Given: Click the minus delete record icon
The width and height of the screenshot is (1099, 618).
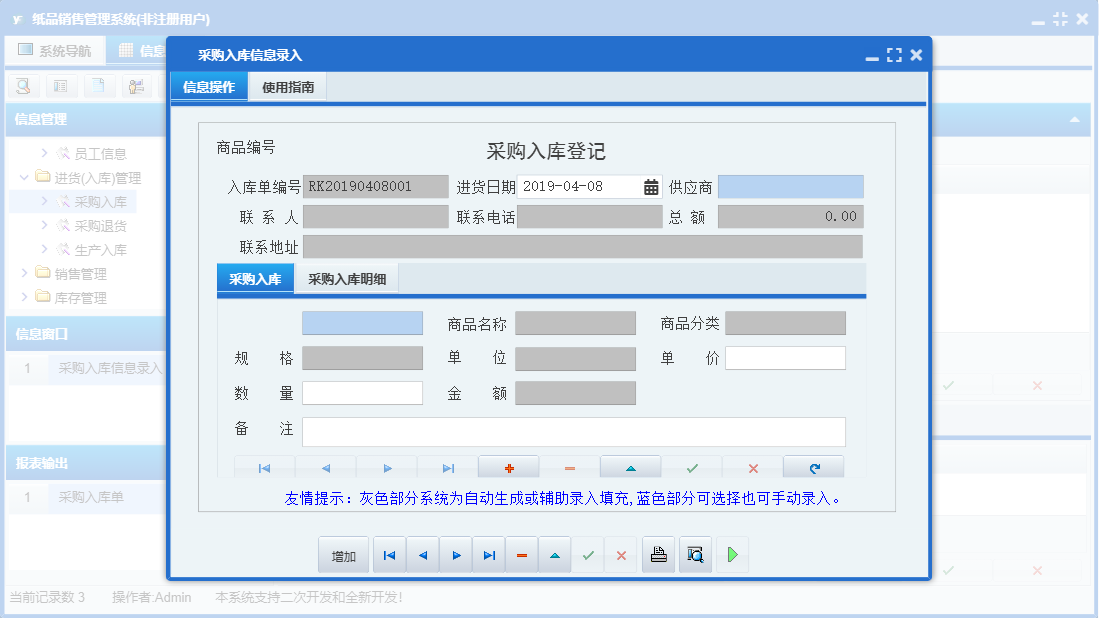Looking at the screenshot, I should (568, 467).
